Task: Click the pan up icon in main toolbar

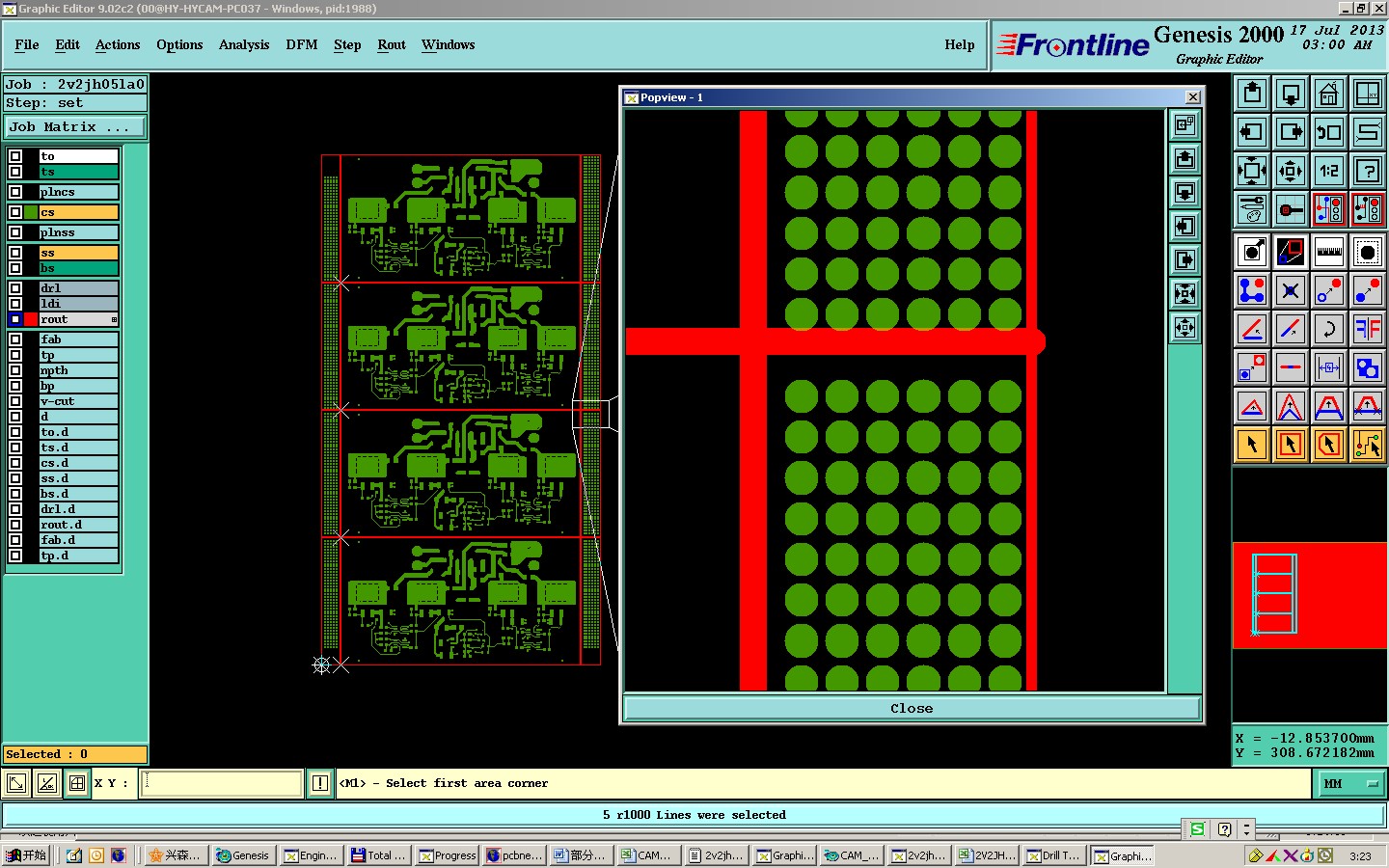Action: pos(1252,94)
